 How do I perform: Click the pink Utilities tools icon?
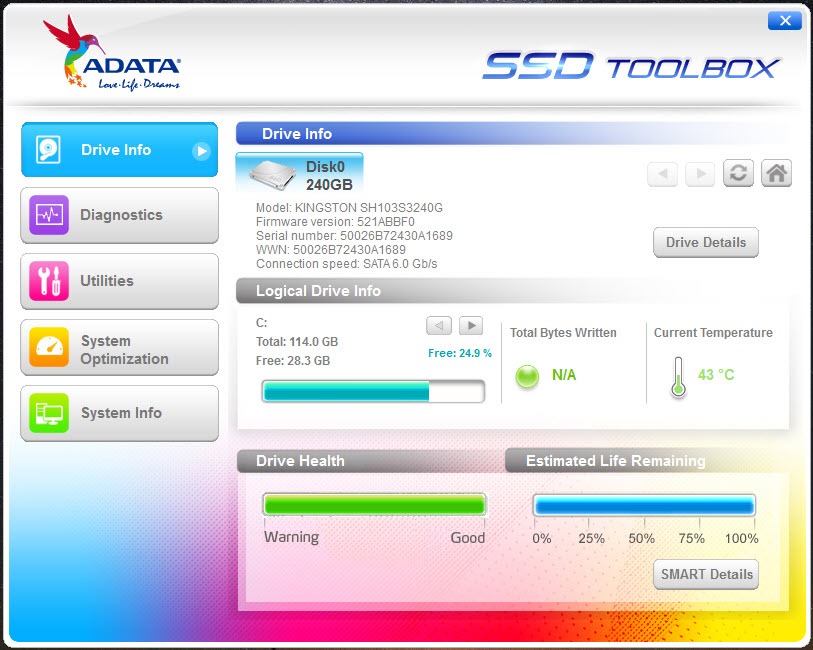49,281
